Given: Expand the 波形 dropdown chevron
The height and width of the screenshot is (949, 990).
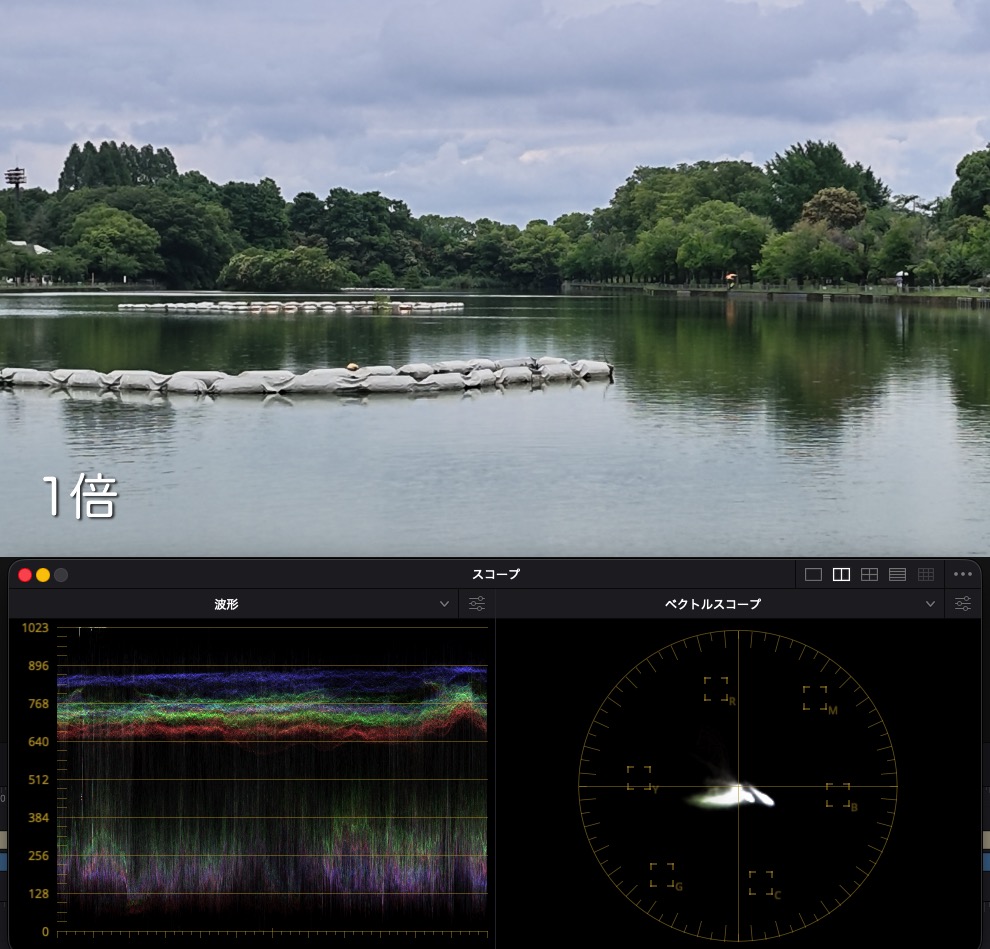Looking at the screenshot, I should click(x=444, y=604).
